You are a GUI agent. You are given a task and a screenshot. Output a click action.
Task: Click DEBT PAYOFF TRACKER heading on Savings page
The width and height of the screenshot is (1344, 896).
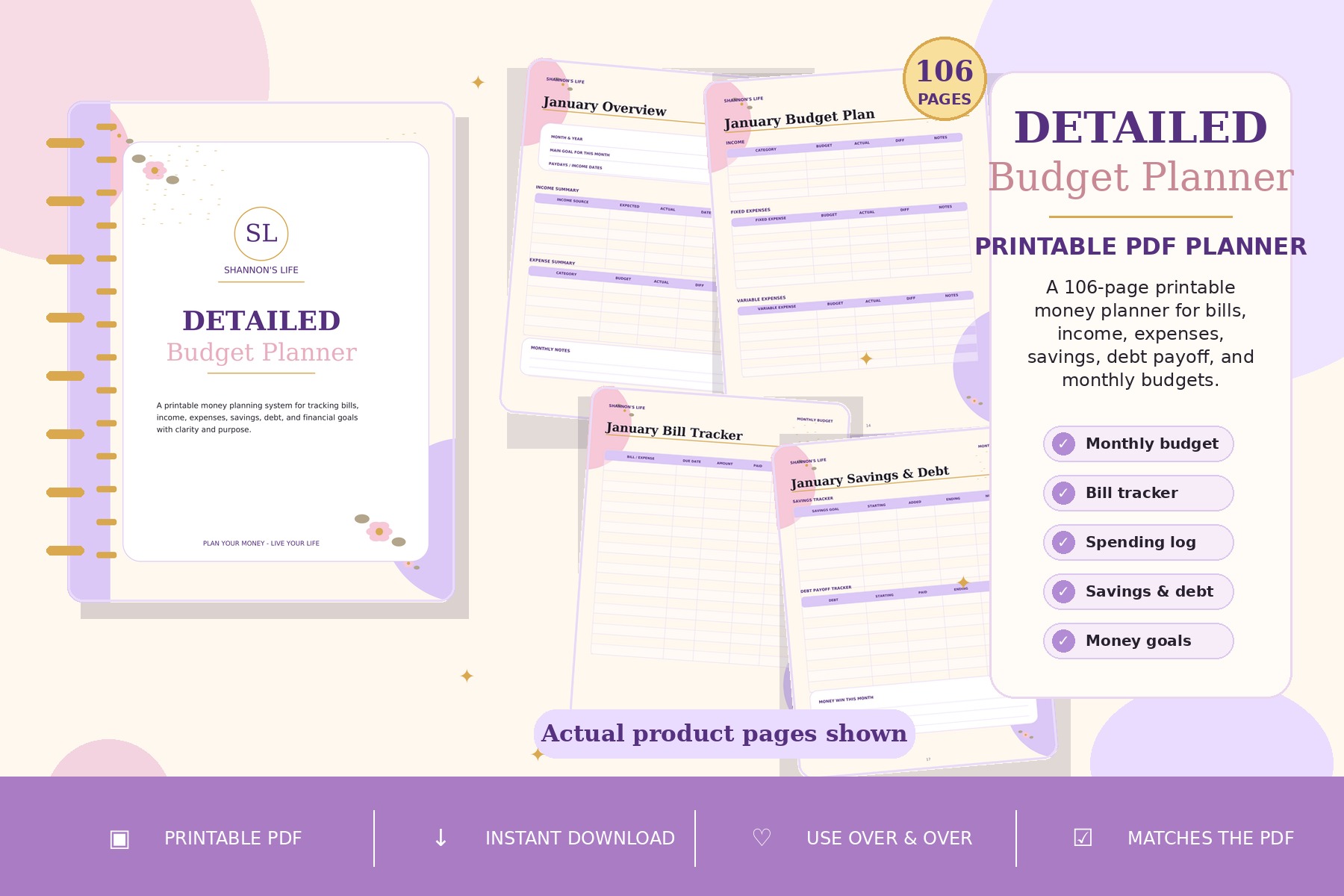coord(826,589)
